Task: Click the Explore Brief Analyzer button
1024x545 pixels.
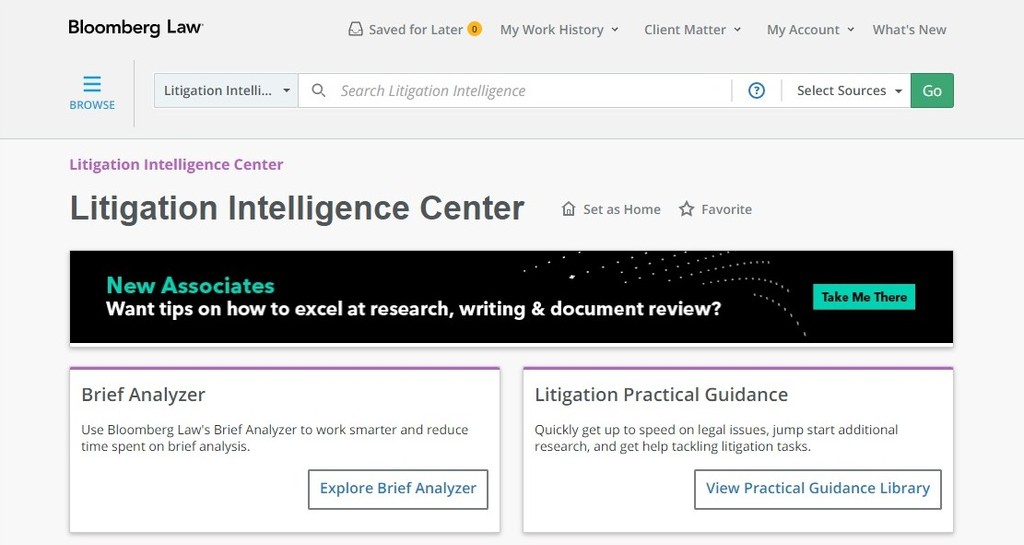Action: tap(398, 489)
